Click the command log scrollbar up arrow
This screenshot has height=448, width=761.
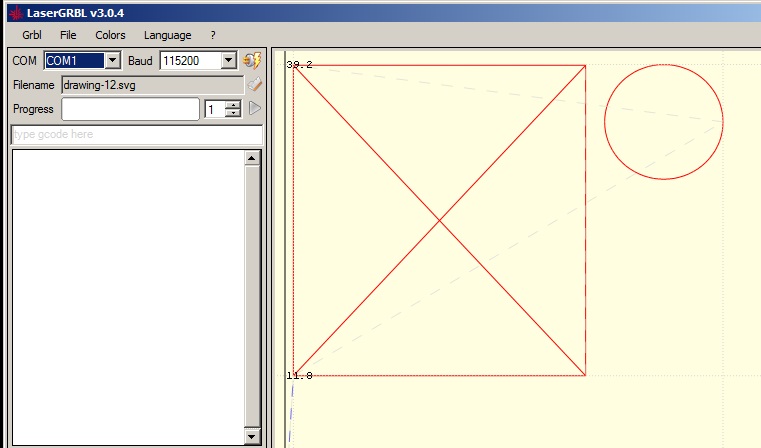click(252, 158)
